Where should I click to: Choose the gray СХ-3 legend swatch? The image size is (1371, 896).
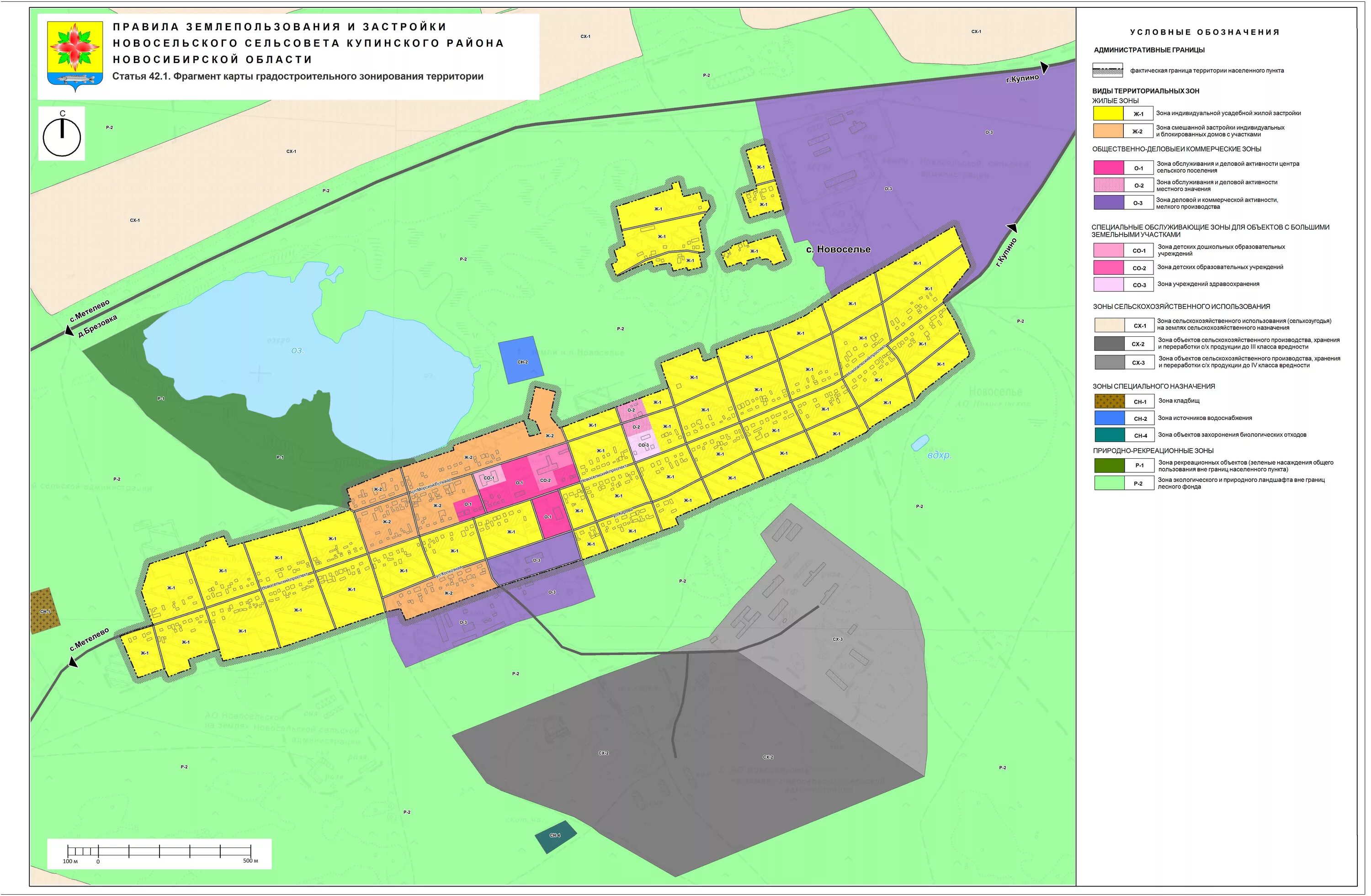(1110, 362)
